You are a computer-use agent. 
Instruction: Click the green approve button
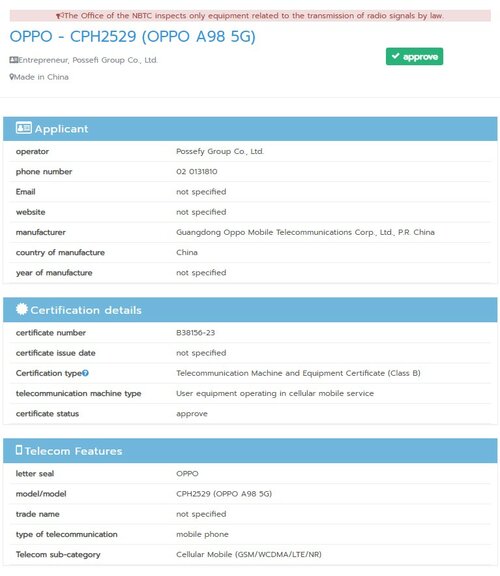(414, 57)
